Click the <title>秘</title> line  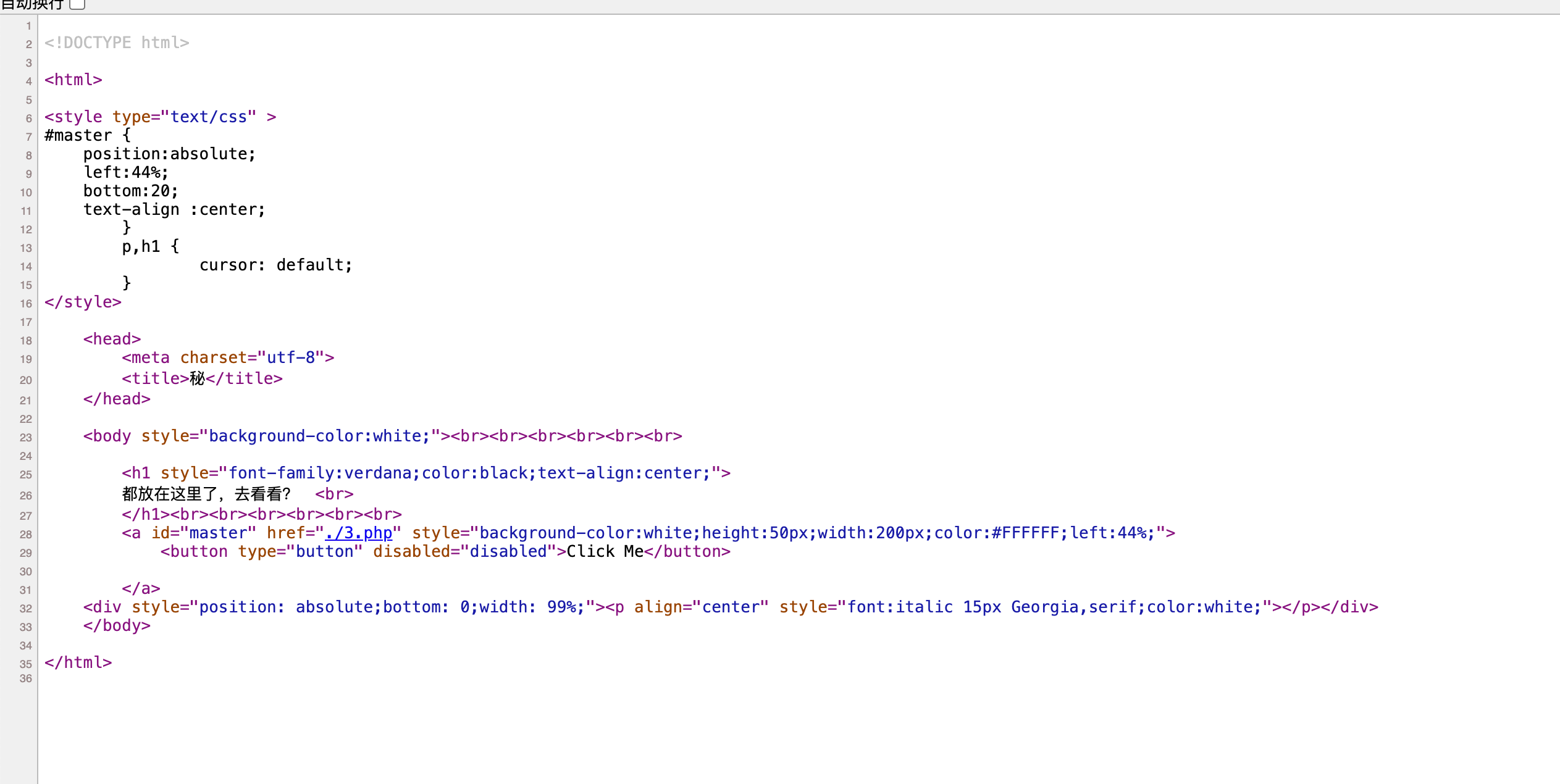pyautogui.click(x=202, y=378)
